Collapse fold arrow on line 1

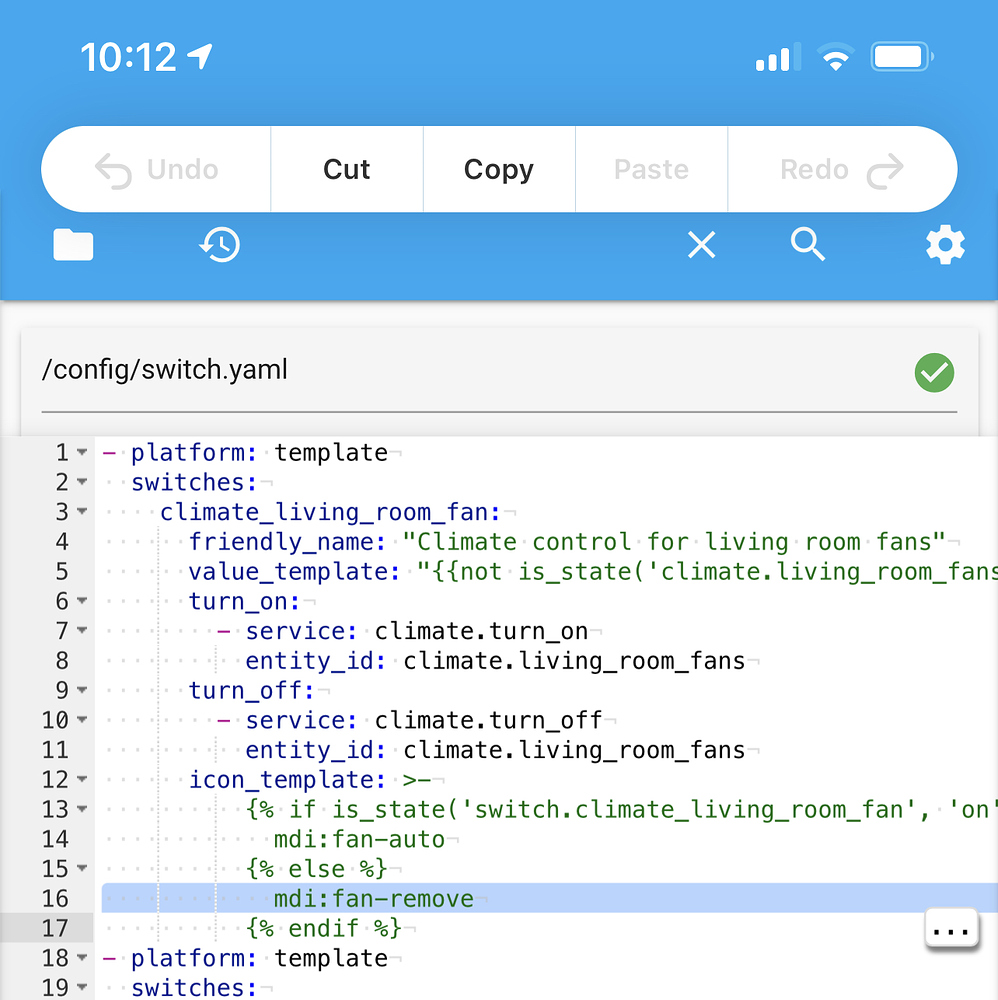[x=82, y=452]
